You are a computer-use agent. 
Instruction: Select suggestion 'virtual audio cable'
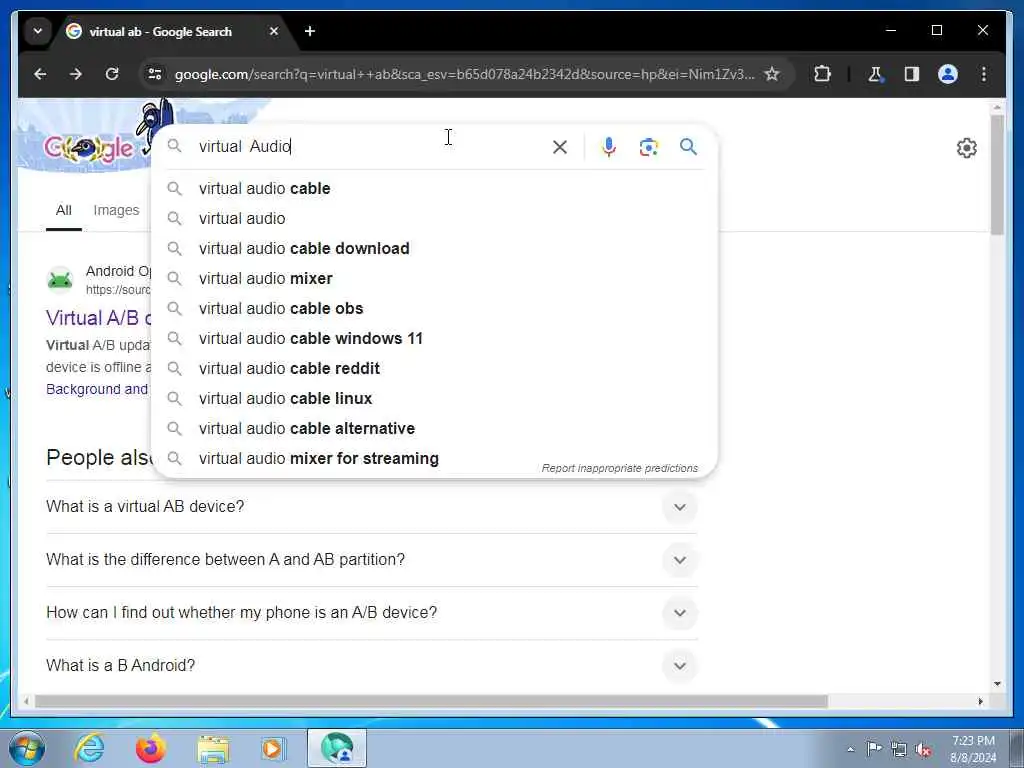click(434, 189)
